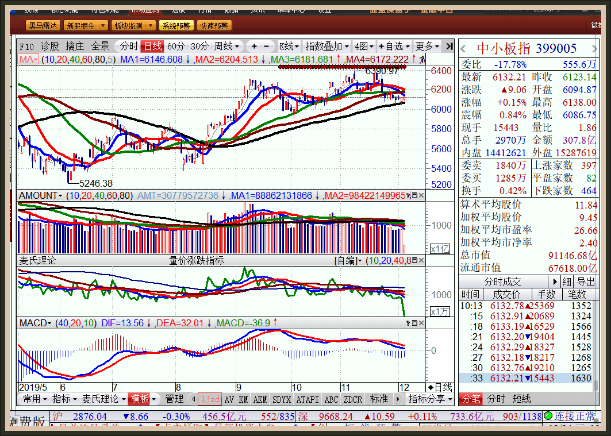Screen dimensions: 611x436
Task: Open MACD panel settings icon left of maximize
Action: [408, 323]
